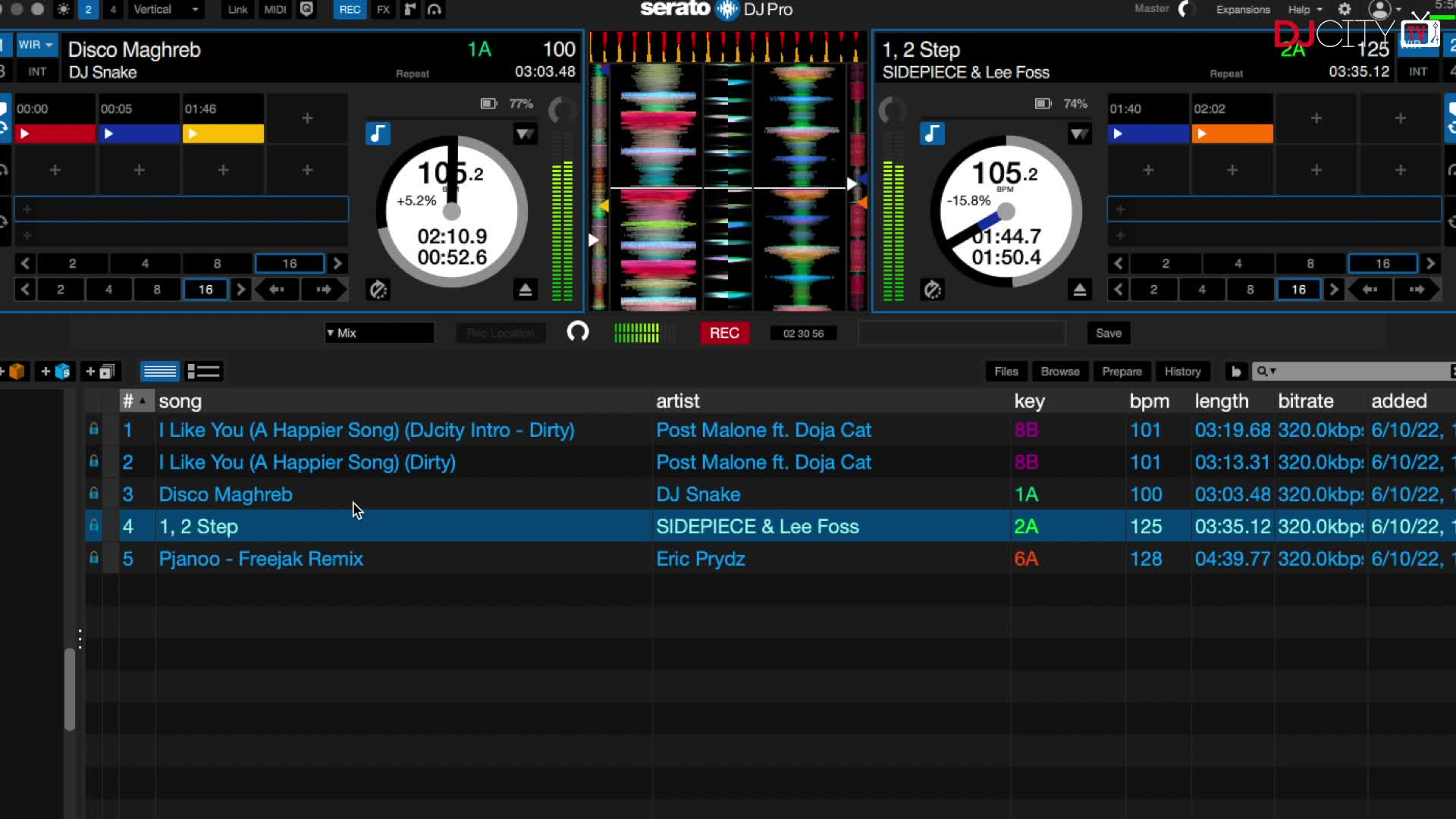1456x819 pixels.
Task: Click the headphones icon in top bar
Action: [435, 10]
